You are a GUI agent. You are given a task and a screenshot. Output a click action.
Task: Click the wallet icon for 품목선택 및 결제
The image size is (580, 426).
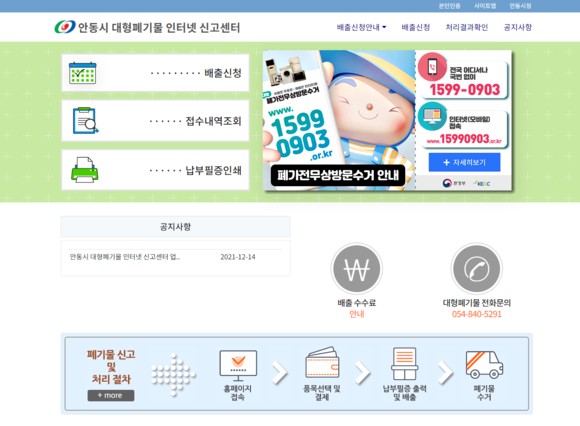322,362
